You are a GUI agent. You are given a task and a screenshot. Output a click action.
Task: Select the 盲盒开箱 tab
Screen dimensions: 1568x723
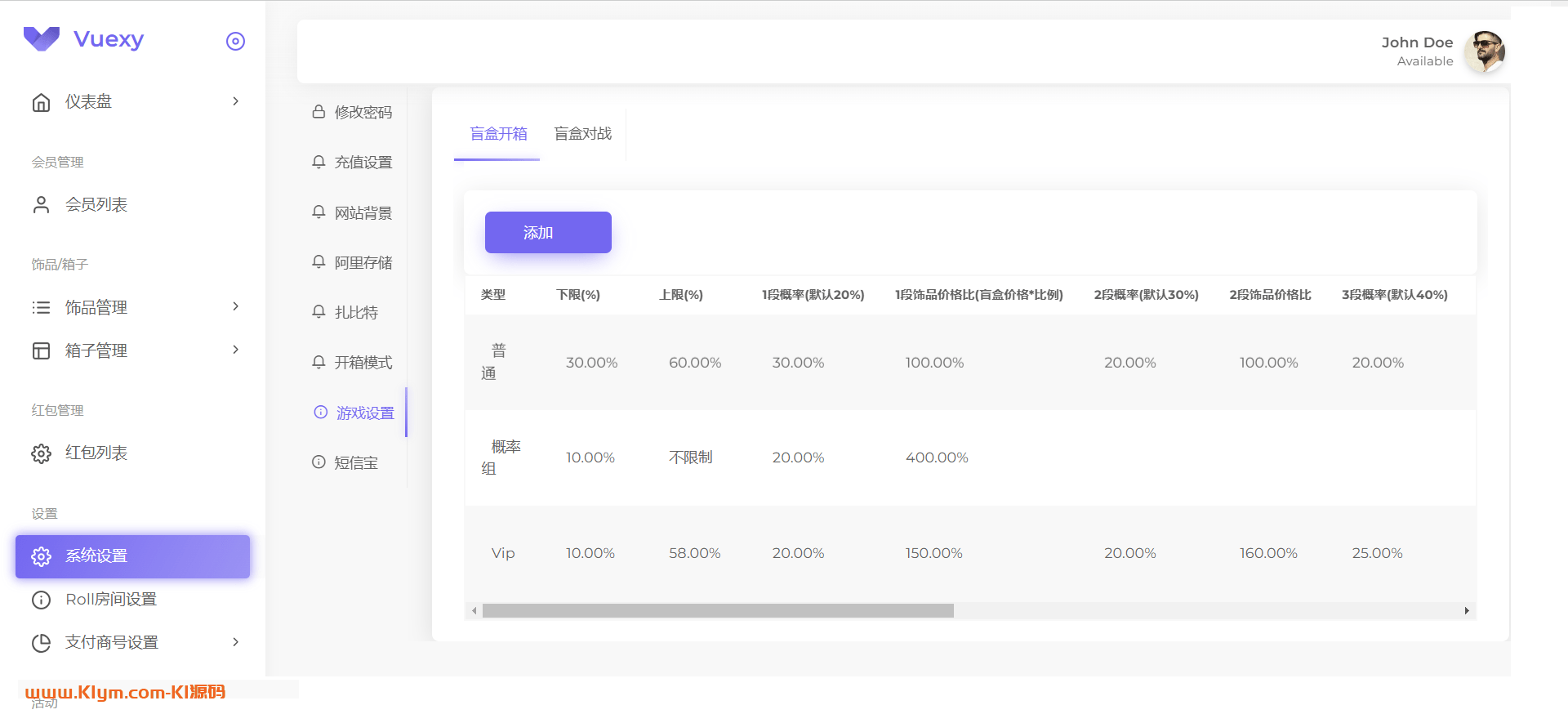[x=498, y=134]
